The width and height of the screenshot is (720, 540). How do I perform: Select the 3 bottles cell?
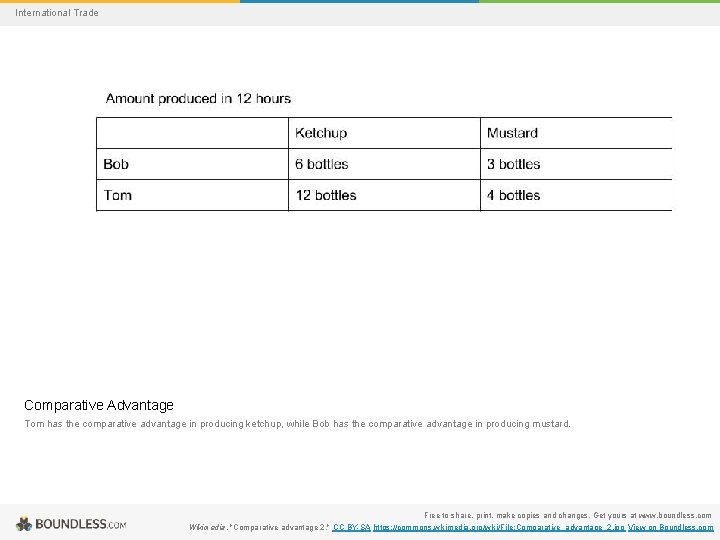pos(576,164)
